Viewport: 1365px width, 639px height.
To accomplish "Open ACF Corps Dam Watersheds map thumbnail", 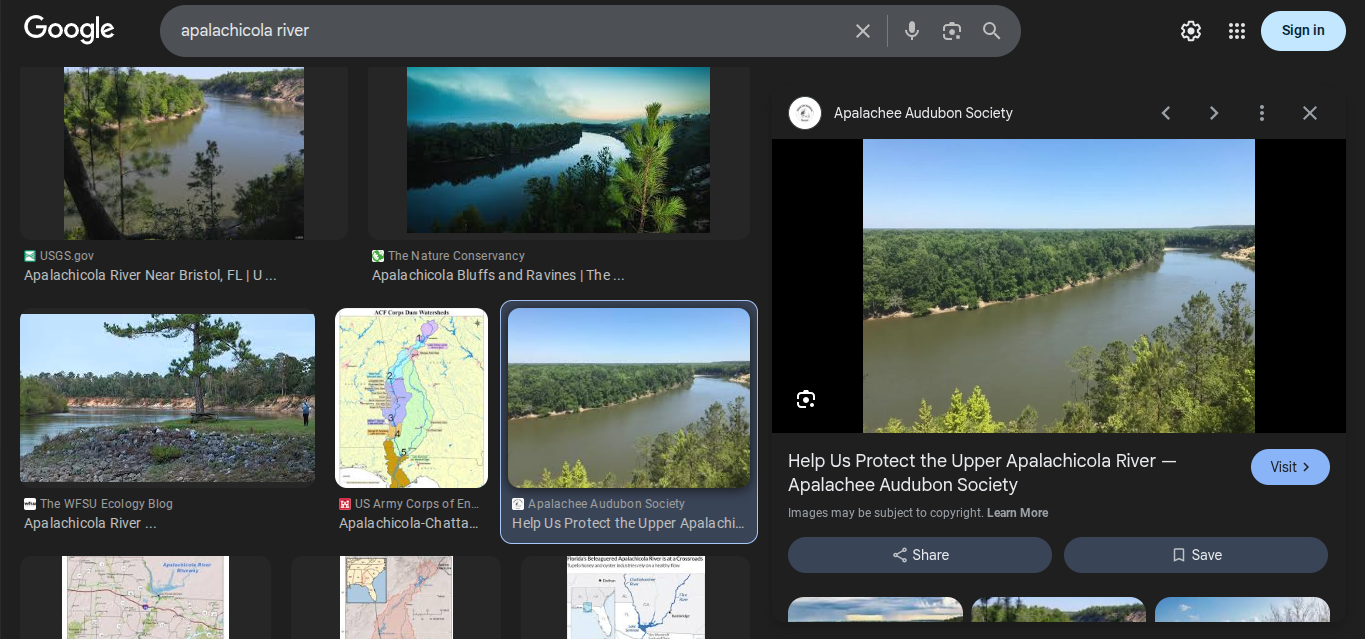I will coord(411,398).
